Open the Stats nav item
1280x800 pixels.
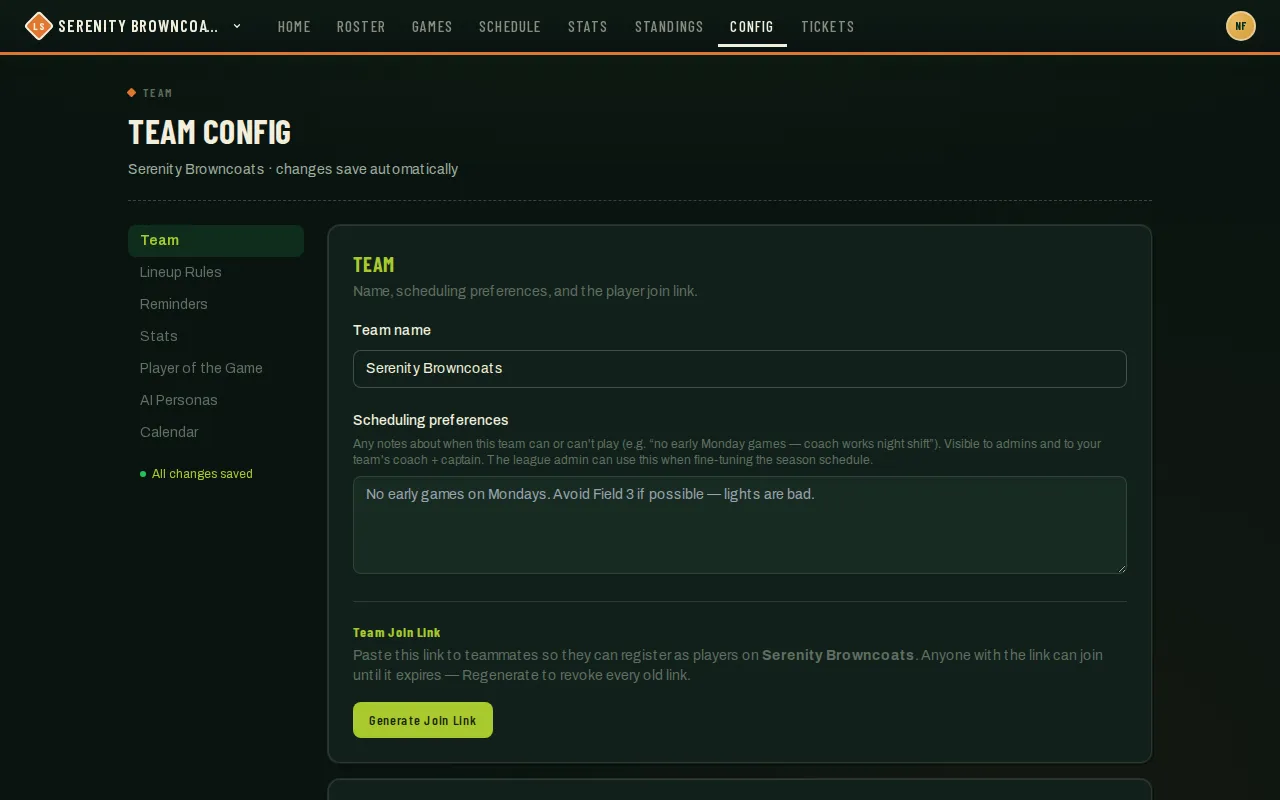(588, 27)
